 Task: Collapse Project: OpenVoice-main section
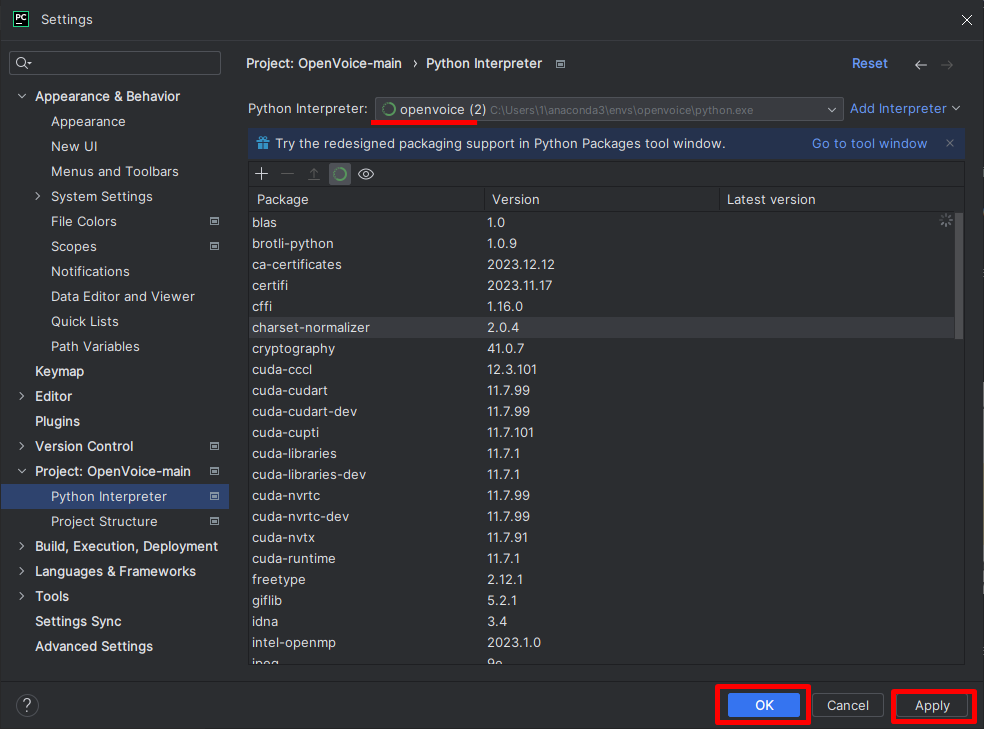click(x=22, y=471)
